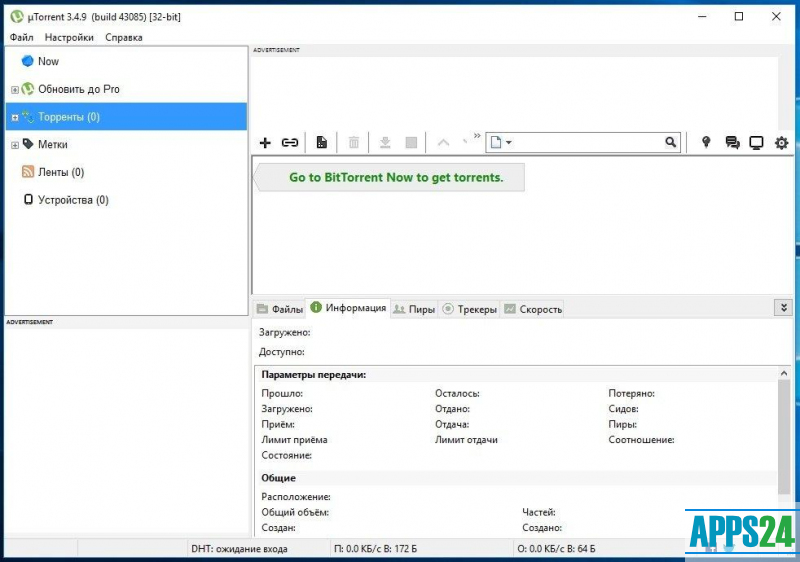Open the Справка menu
Image resolution: width=800 pixels, height=562 pixels.
pos(123,37)
